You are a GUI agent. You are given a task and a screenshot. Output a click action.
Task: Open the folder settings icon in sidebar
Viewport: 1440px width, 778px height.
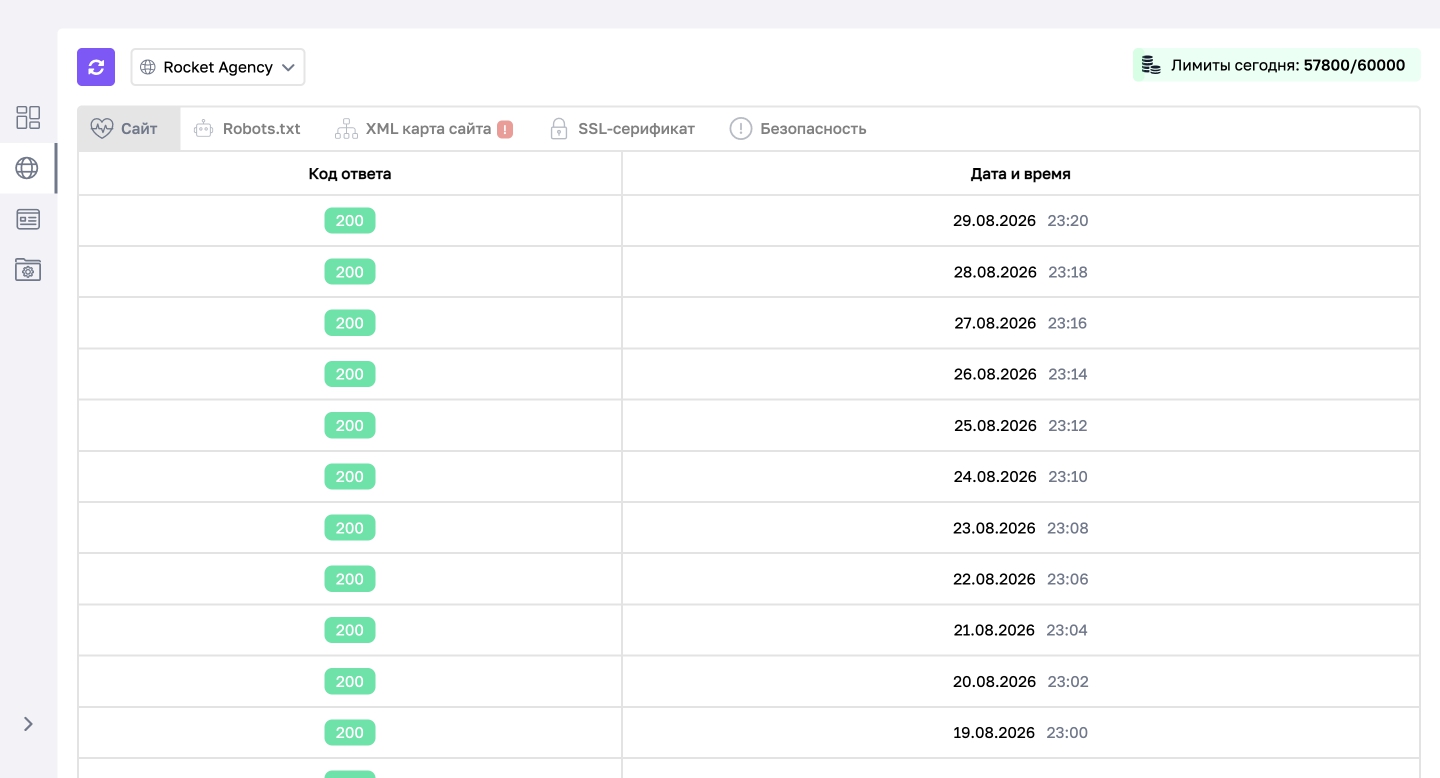coord(28,269)
